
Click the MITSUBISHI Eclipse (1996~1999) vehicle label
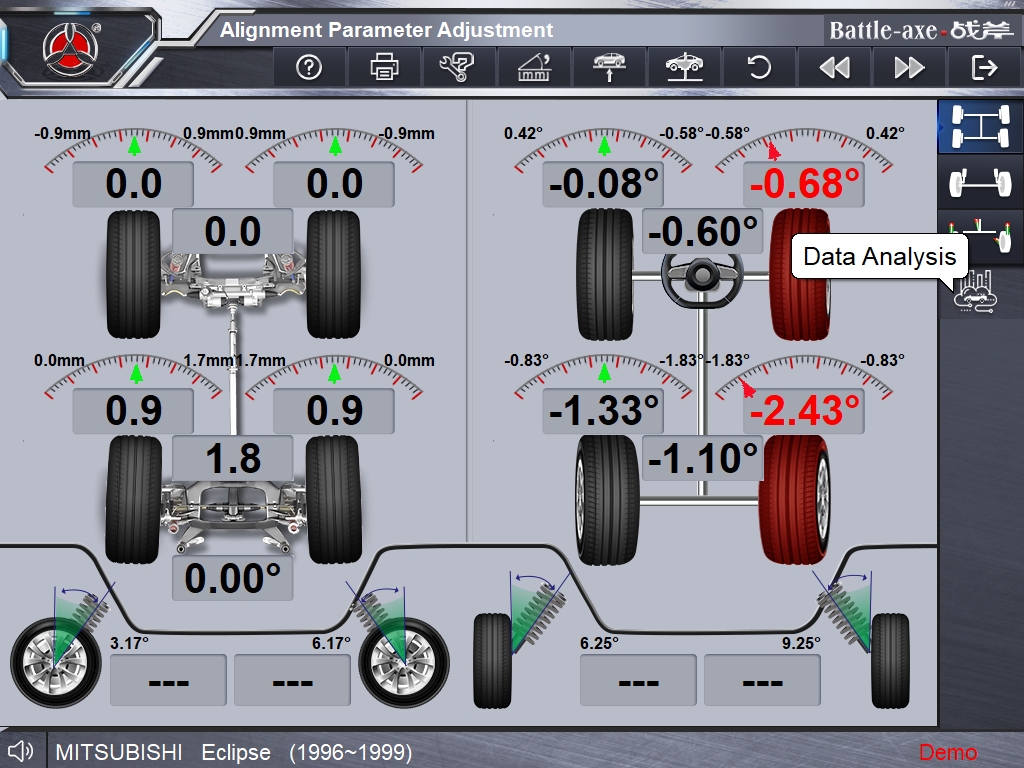click(234, 752)
